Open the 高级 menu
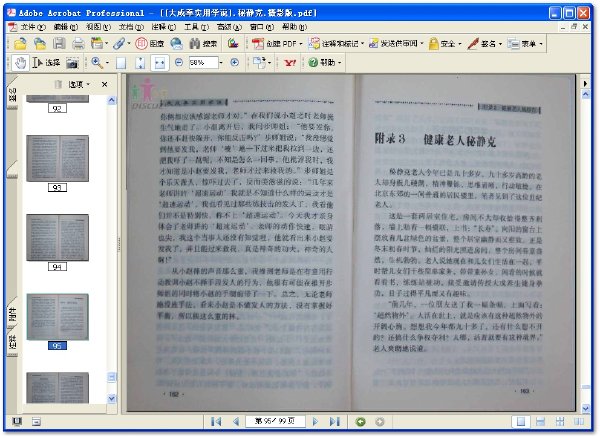Image resolution: width=600 pixels, height=438 pixels. click(229, 27)
